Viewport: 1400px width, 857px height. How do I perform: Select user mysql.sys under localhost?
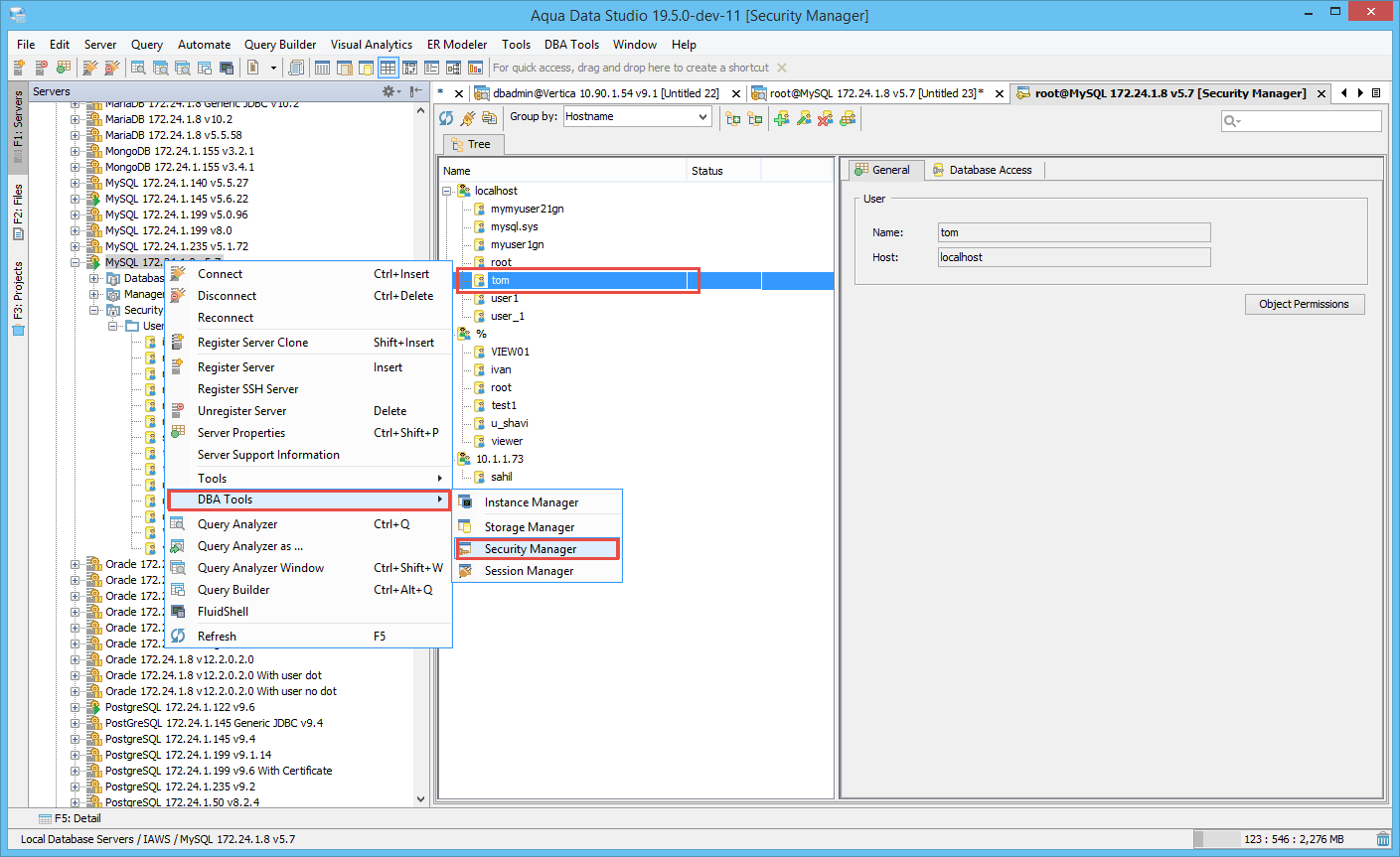click(x=514, y=226)
